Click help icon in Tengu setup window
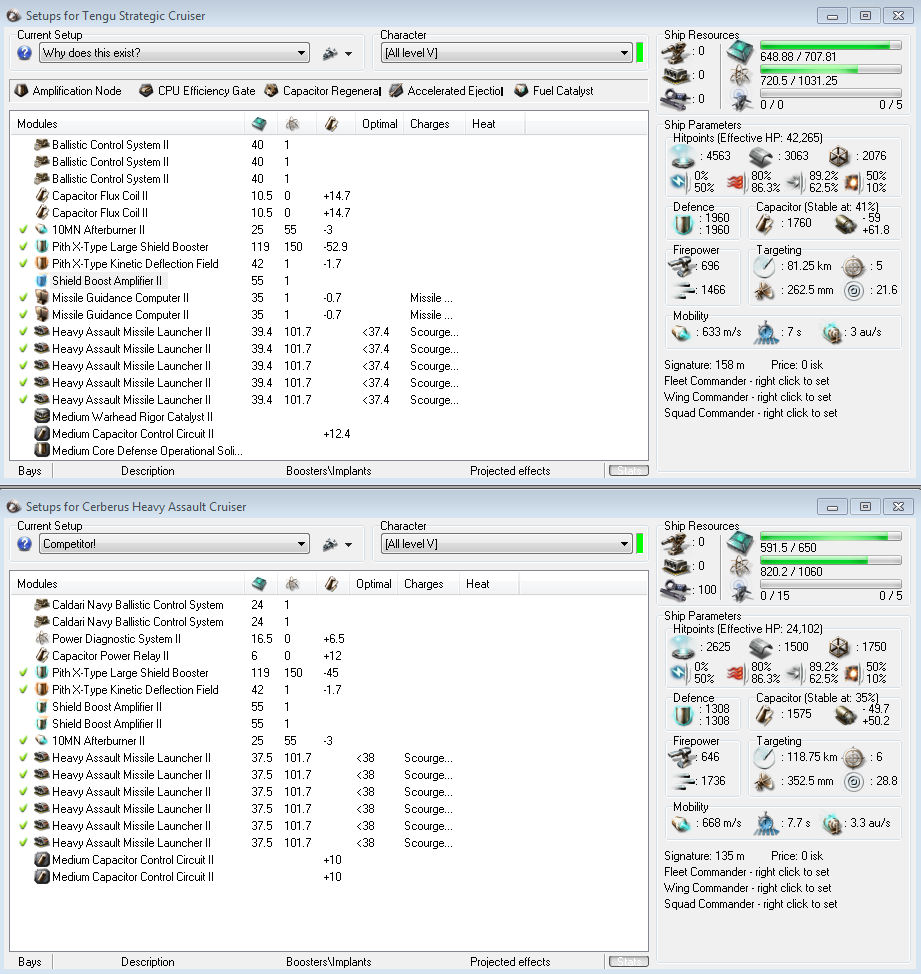 click(x=24, y=53)
